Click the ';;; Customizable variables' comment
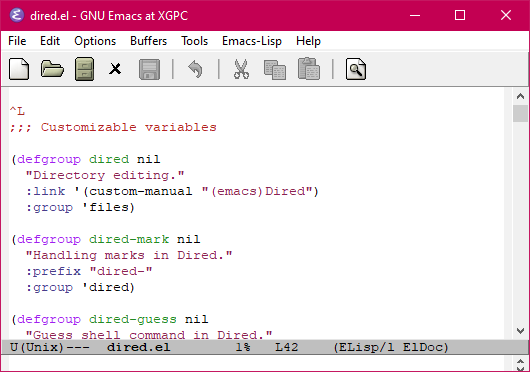Screen dimensions: 530x372 (113, 127)
